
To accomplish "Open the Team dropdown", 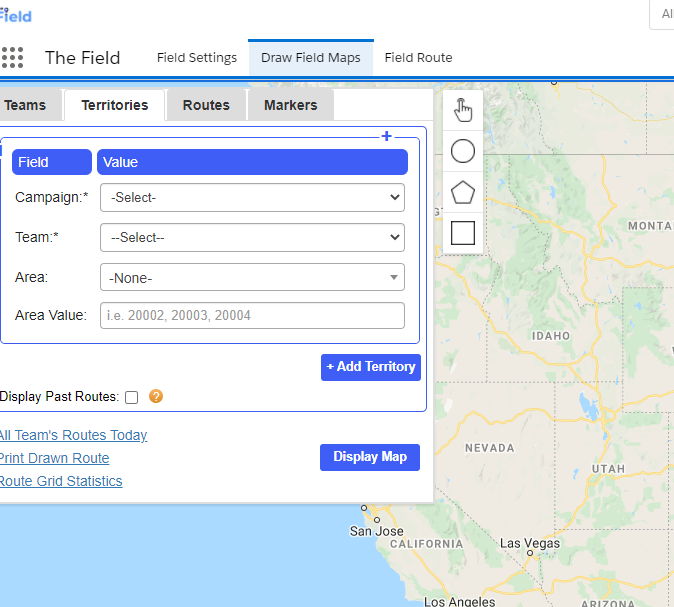I will [252, 237].
